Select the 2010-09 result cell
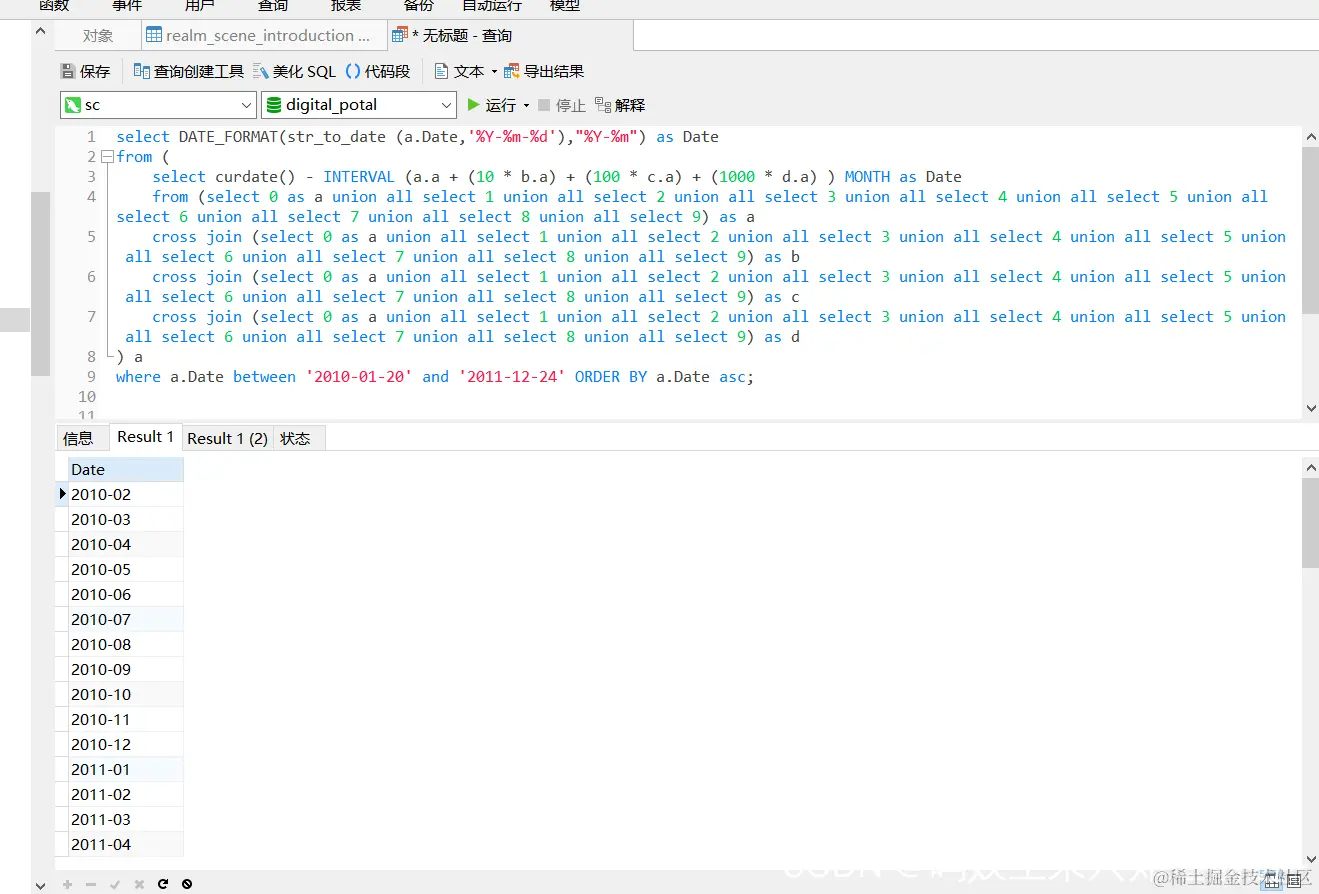The image size is (1319, 894). (125, 669)
